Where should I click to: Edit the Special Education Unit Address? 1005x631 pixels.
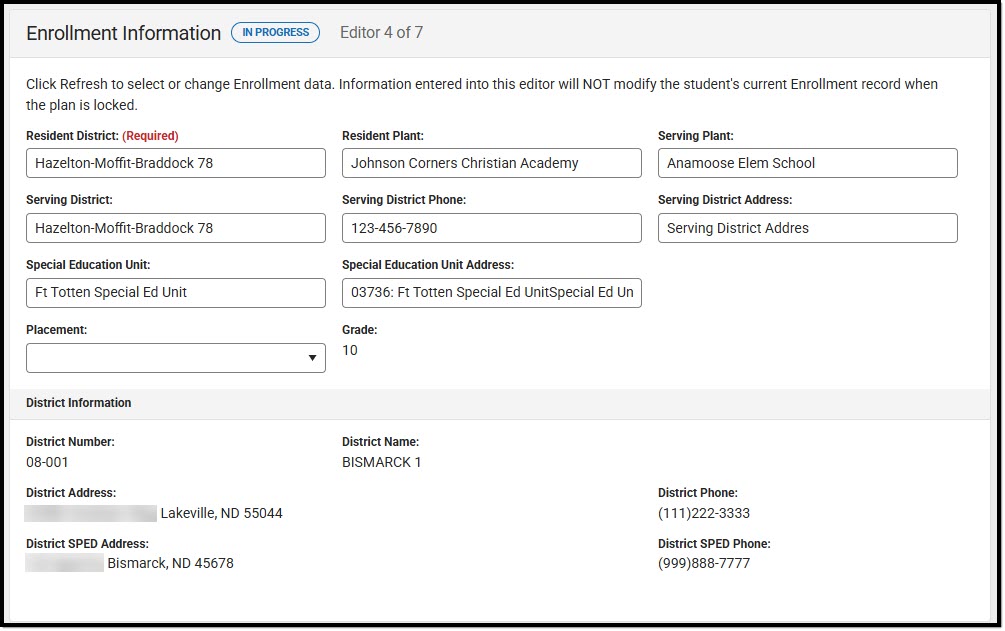(491, 292)
